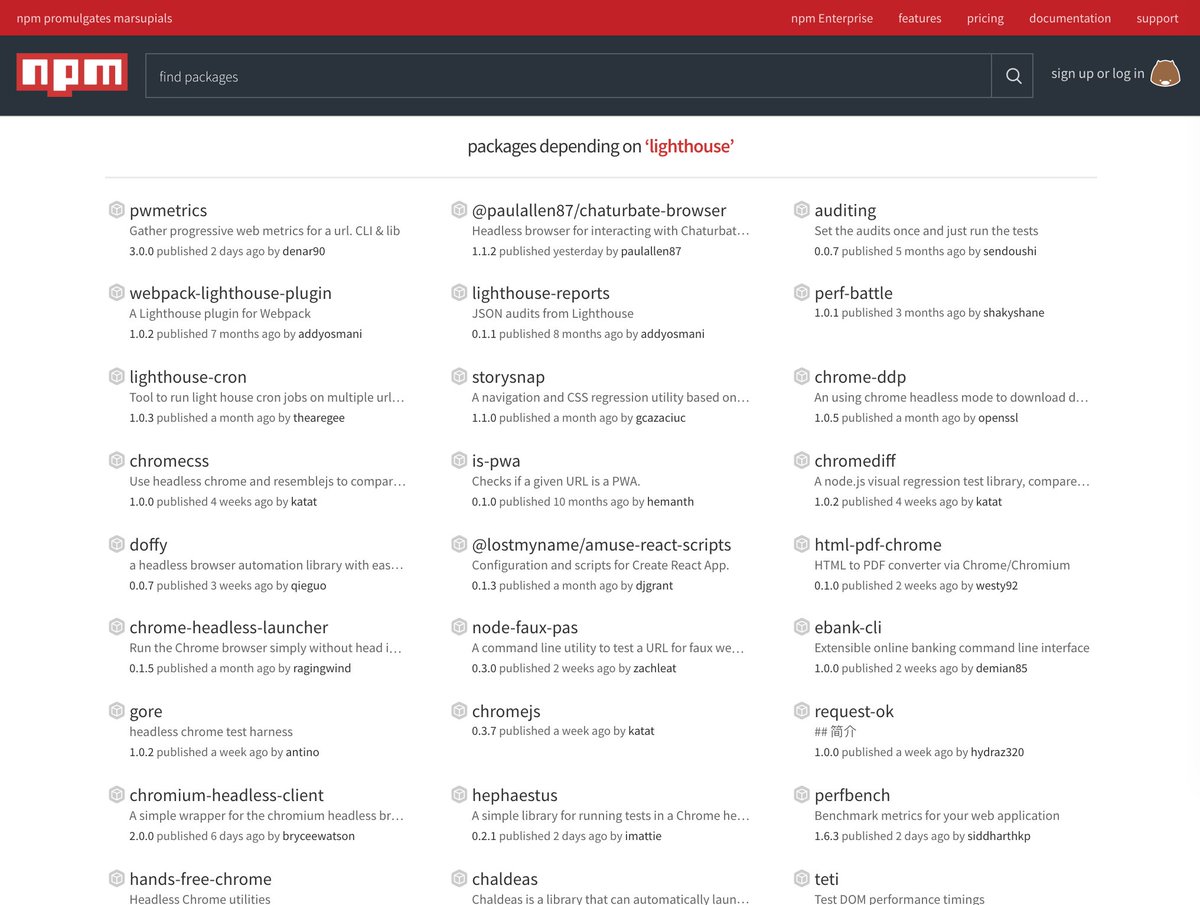Click package icon beside node-faux-pas
The height and width of the screenshot is (905, 1200).
459,627
